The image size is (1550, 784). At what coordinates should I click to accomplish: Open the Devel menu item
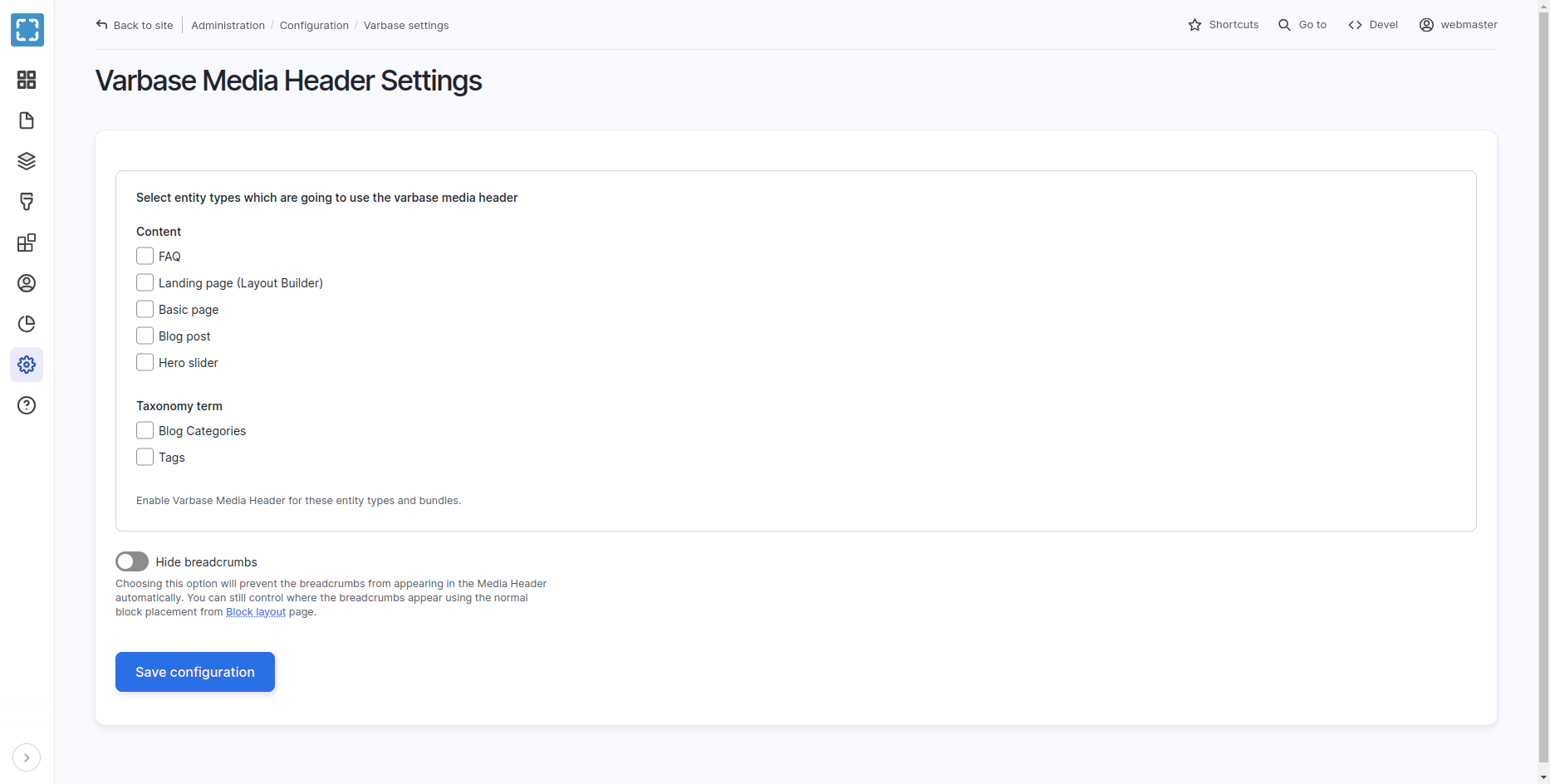click(1373, 25)
